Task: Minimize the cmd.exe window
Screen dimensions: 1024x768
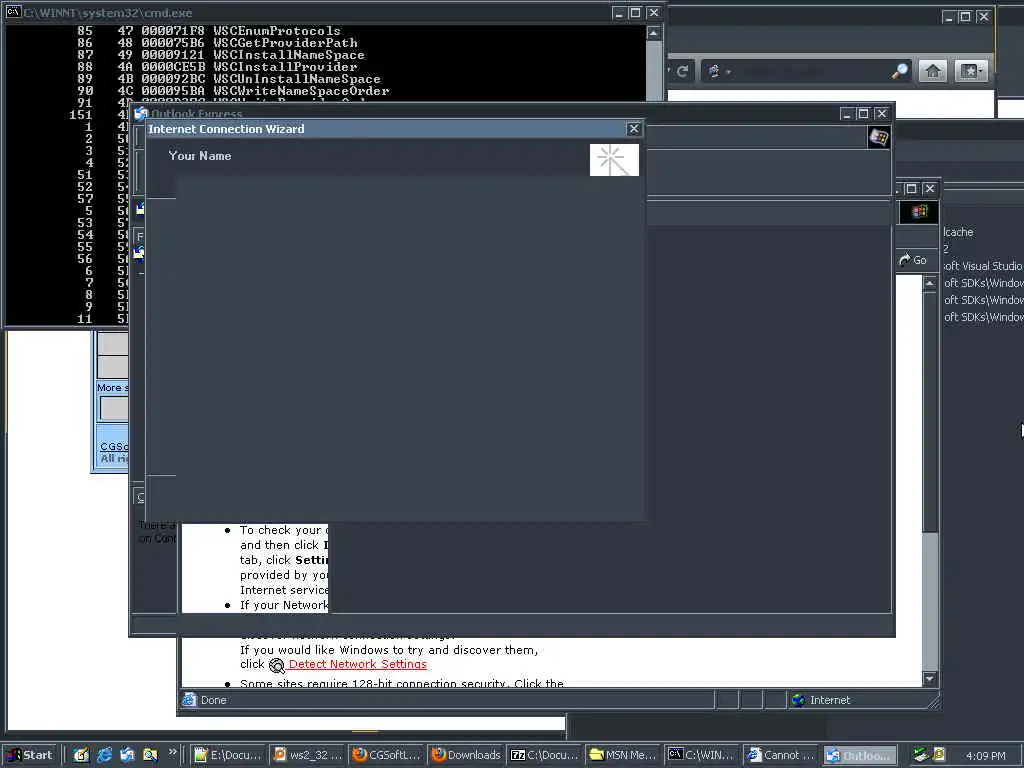Action: [619, 12]
